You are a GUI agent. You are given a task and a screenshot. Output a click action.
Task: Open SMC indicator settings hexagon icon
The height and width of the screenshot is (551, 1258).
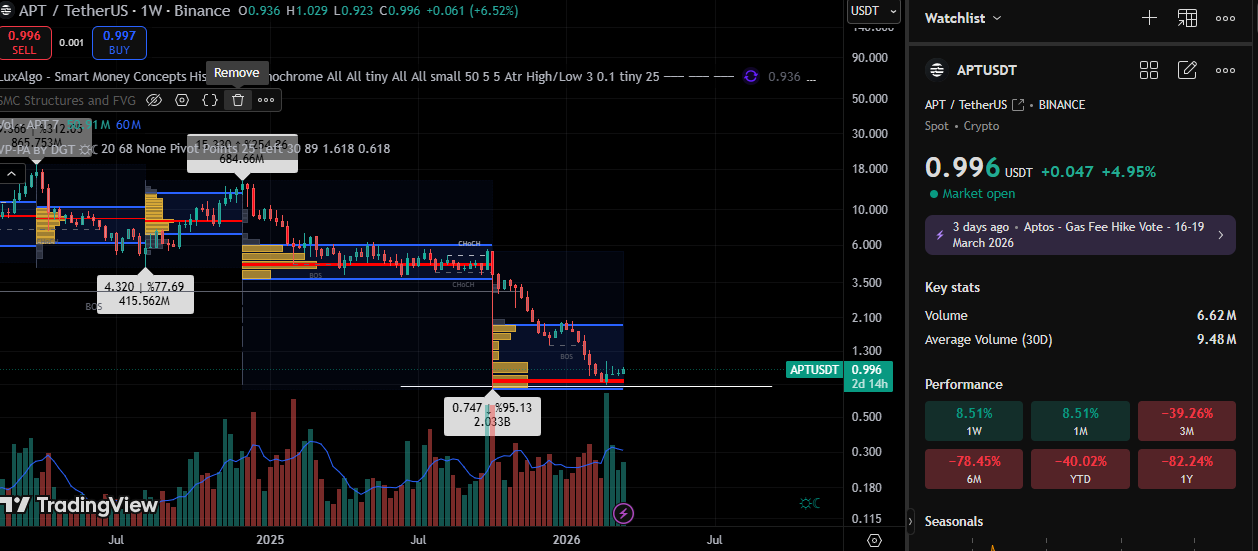(182, 100)
